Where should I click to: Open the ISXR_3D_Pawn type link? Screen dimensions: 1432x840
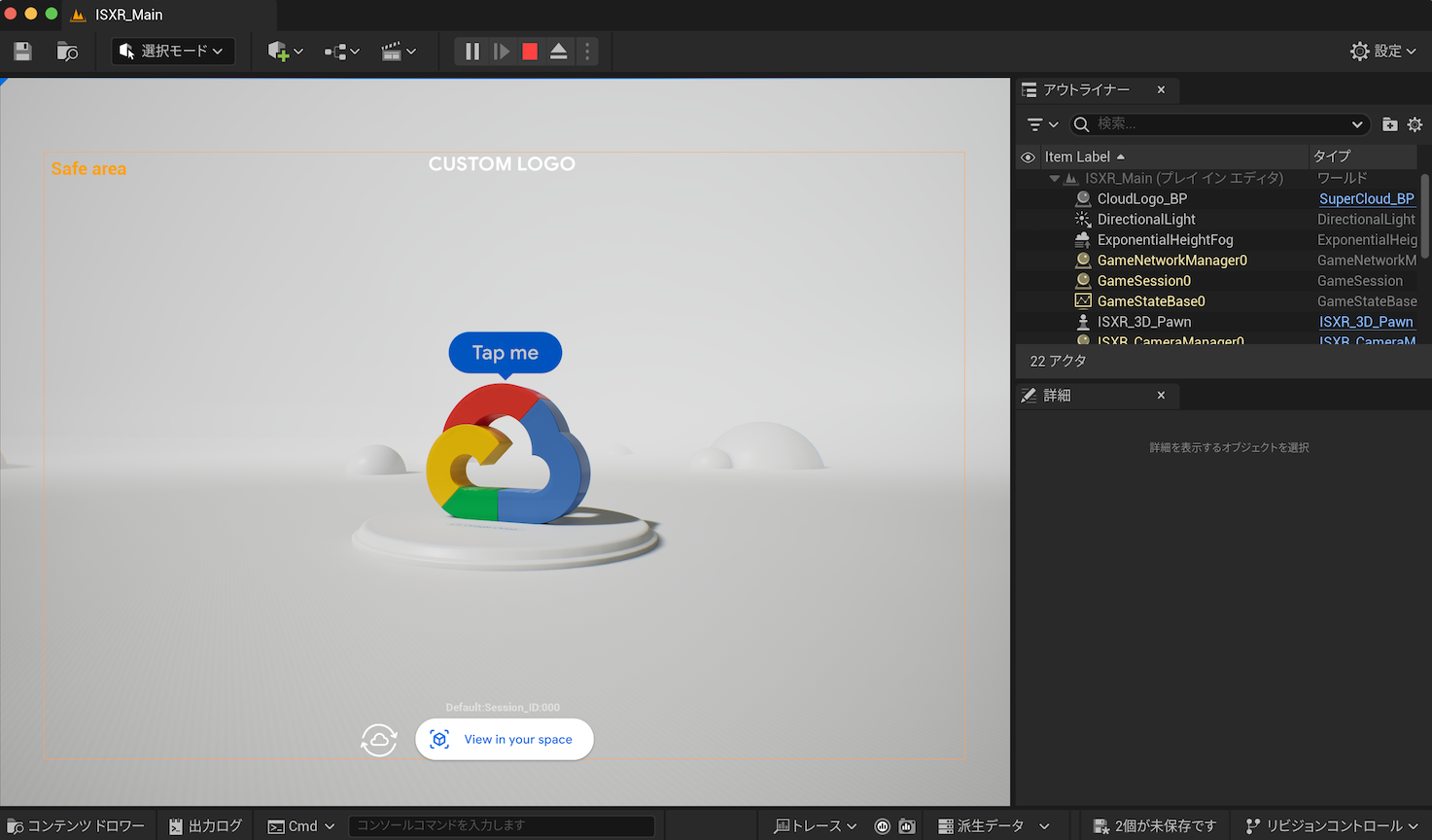click(x=1366, y=321)
